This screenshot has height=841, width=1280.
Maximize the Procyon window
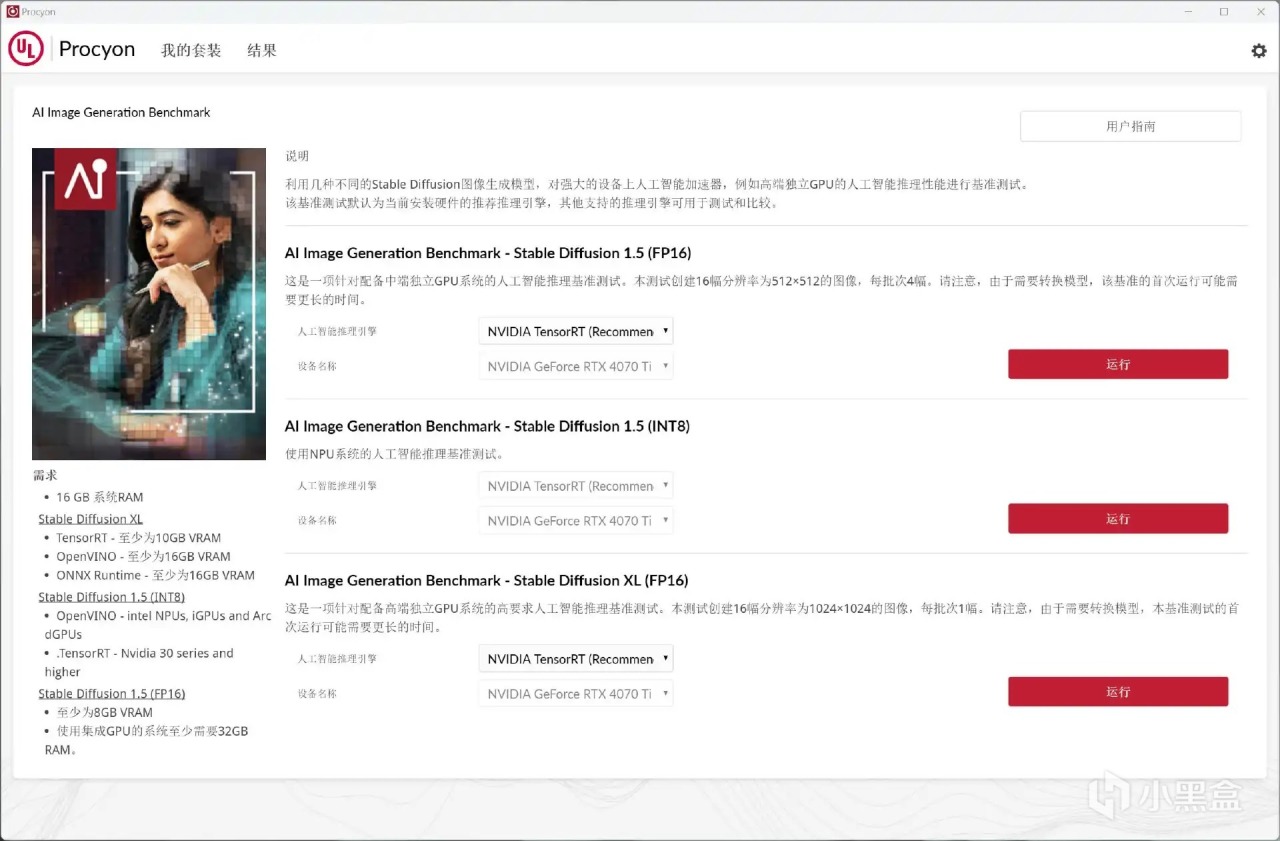pos(1224,11)
